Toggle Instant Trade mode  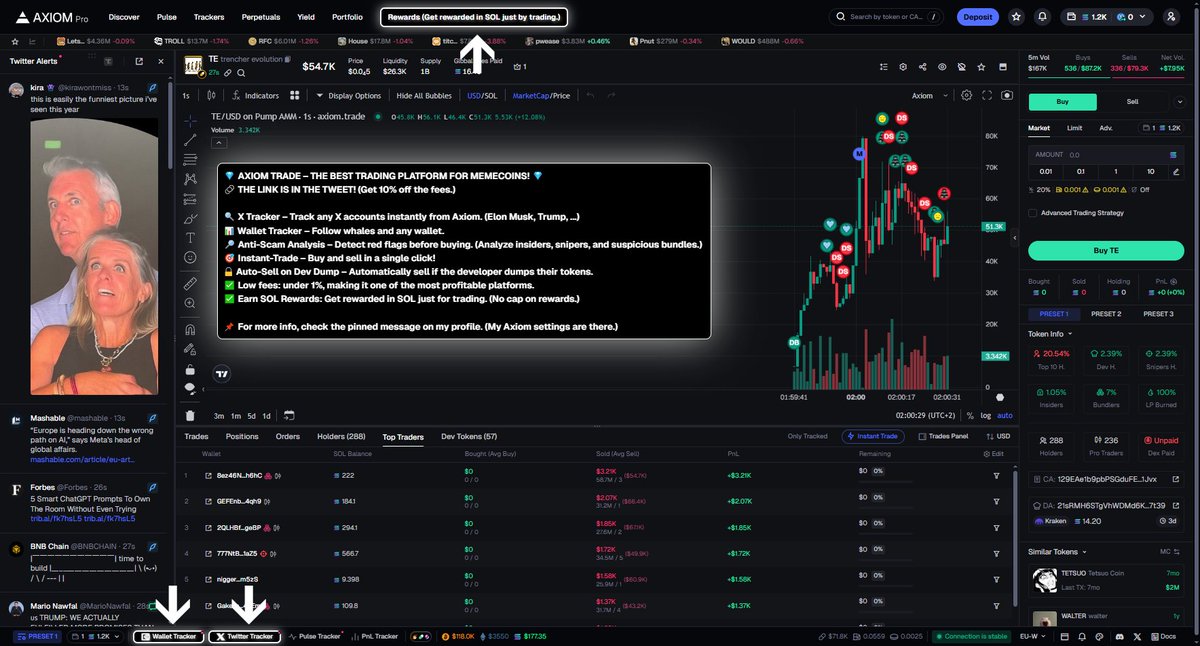coord(874,436)
